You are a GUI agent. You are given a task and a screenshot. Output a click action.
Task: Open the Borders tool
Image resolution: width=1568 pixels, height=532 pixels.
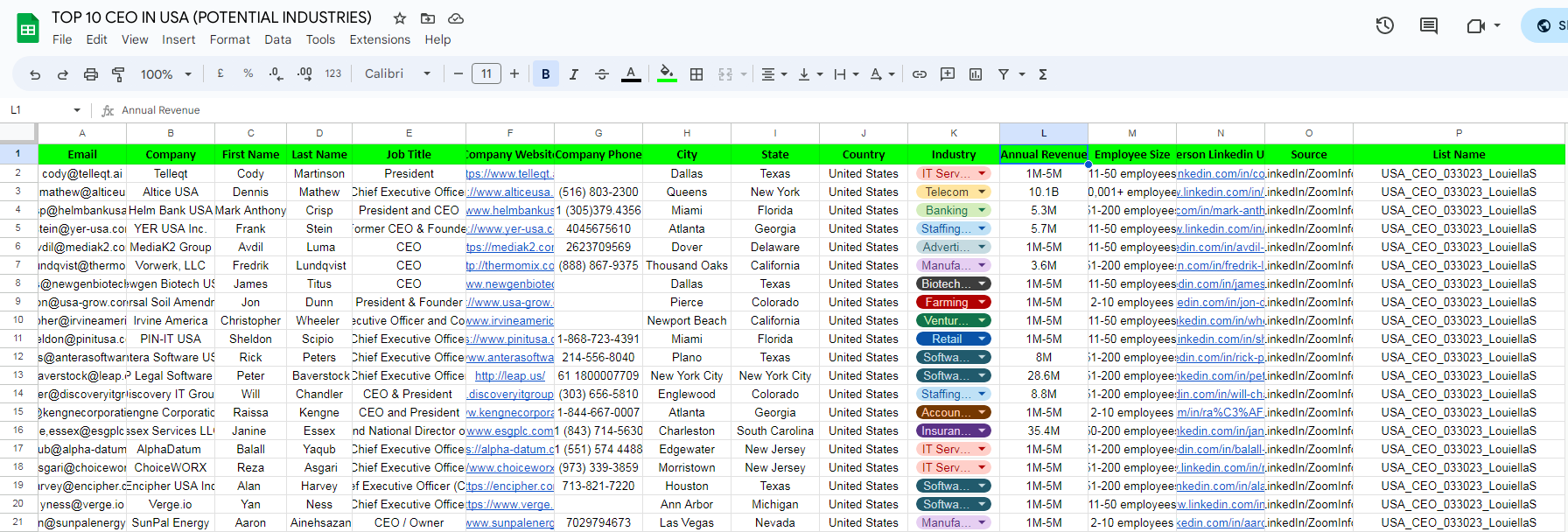[x=696, y=74]
